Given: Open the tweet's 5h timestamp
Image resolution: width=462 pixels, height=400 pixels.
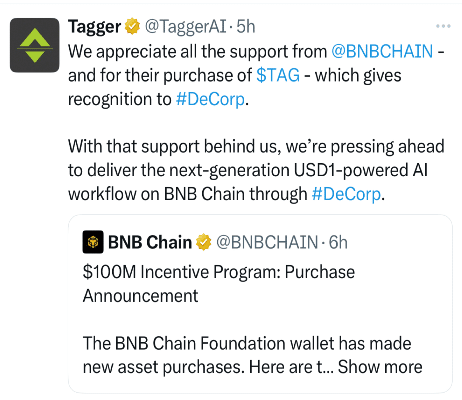Looking at the screenshot, I should tap(246, 26).
